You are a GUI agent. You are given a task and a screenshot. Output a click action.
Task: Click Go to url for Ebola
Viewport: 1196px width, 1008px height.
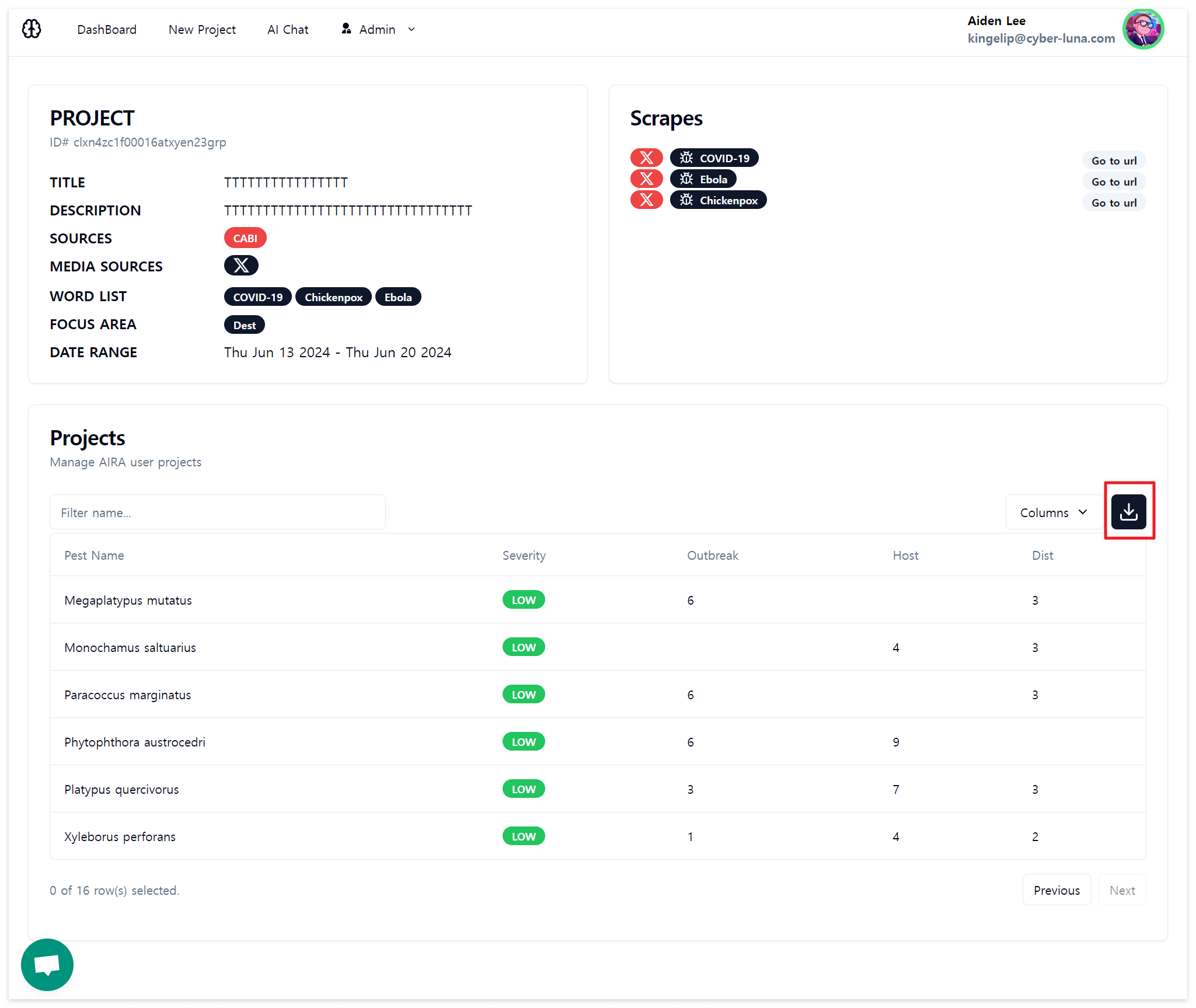click(x=1113, y=182)
